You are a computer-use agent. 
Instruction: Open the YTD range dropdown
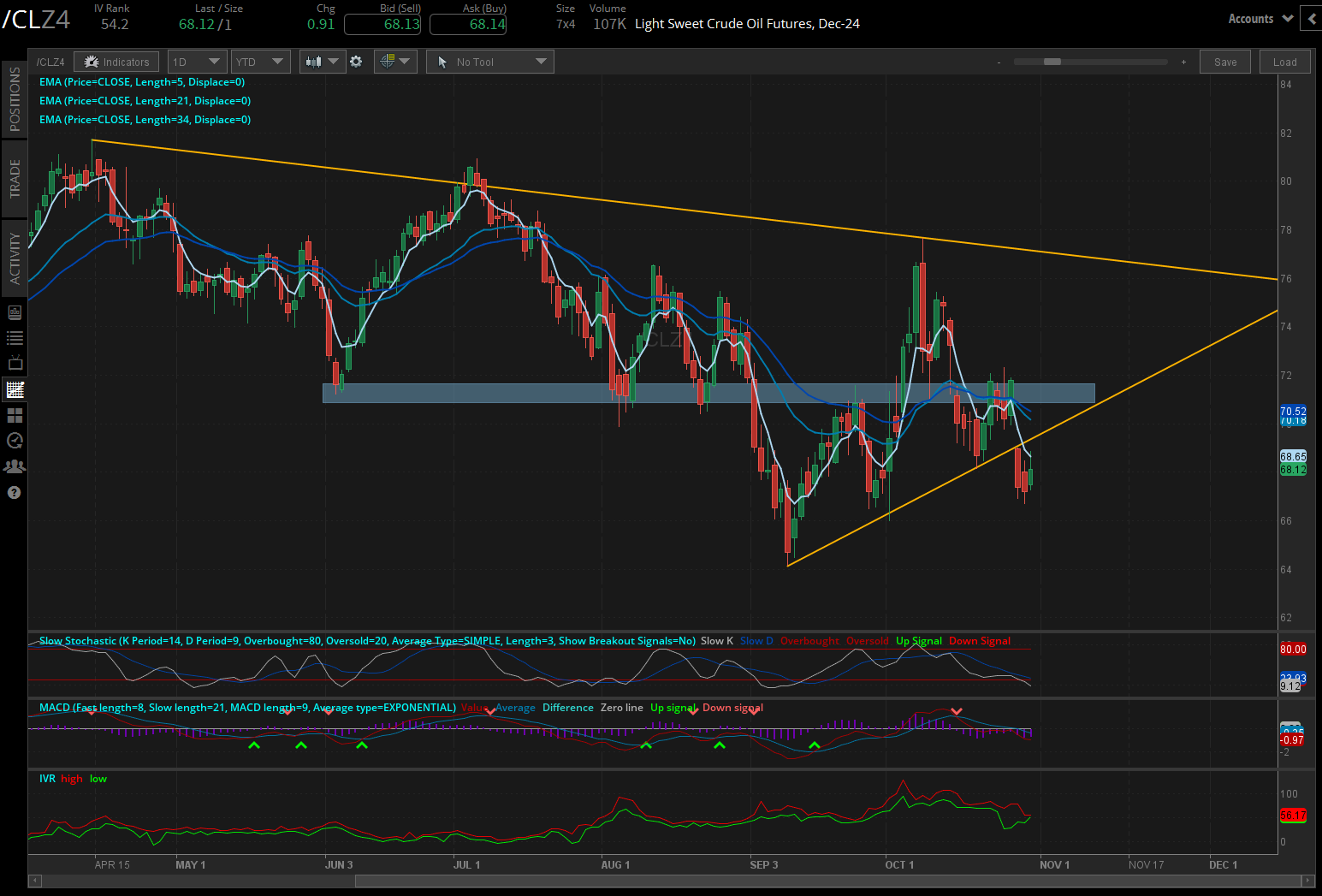coord(260,61)
